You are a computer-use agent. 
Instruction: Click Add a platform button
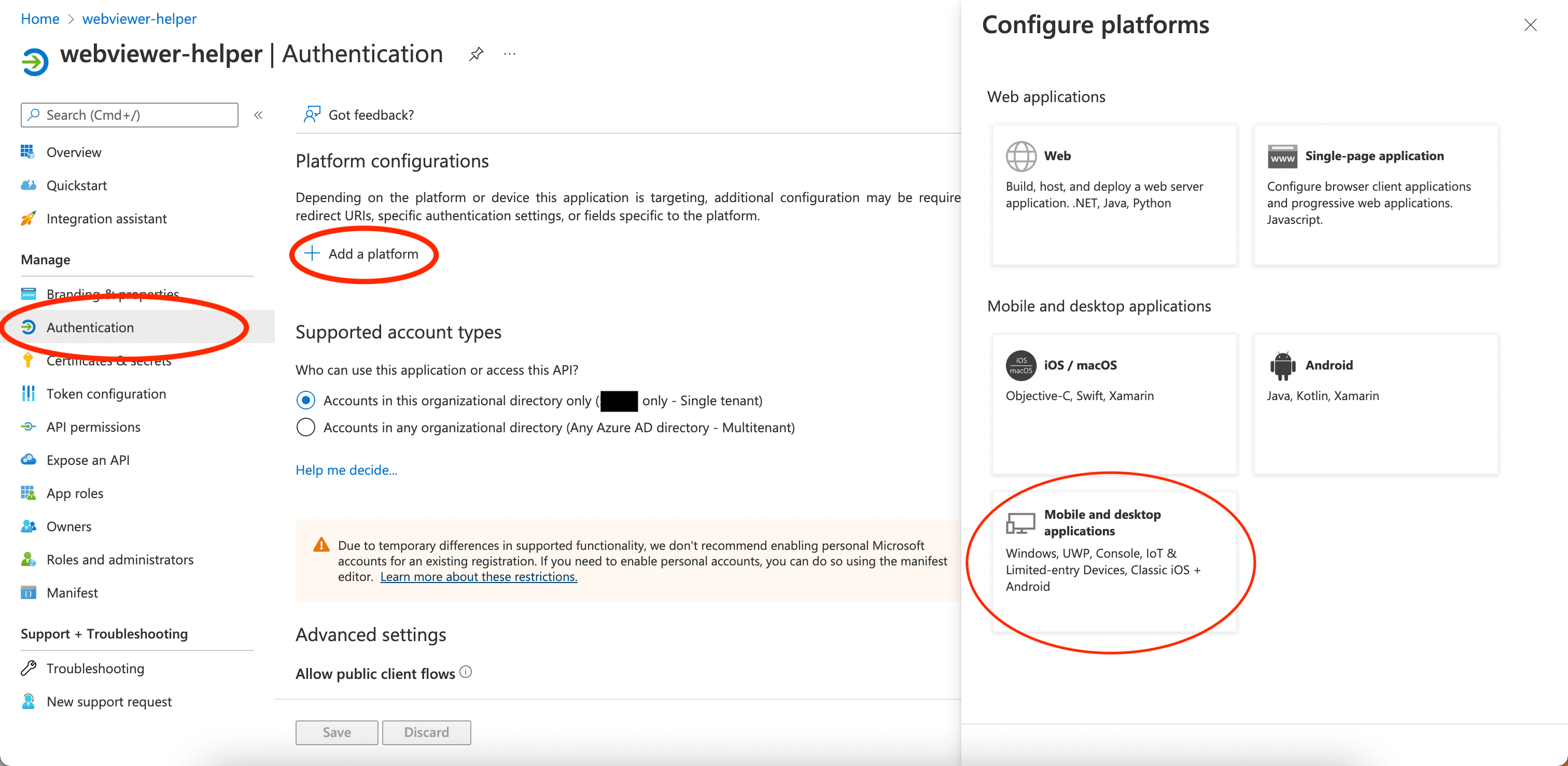363,254
